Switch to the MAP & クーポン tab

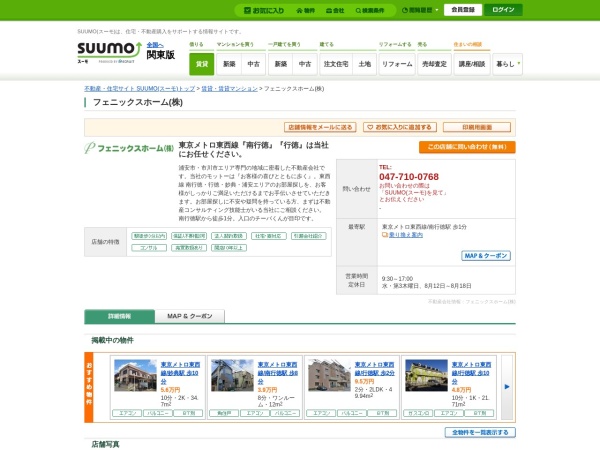[190, 316]
